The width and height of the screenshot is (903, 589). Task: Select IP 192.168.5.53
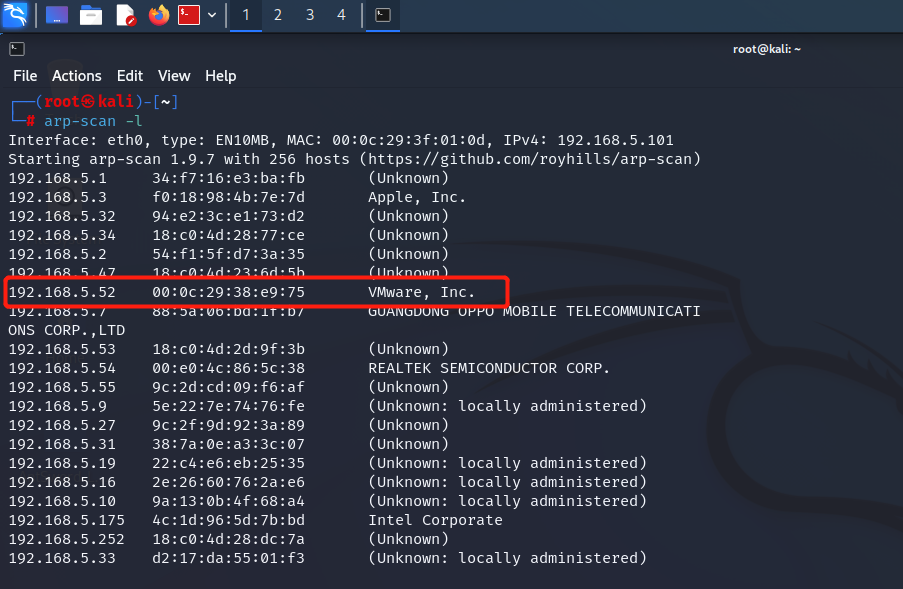point(62,349)
